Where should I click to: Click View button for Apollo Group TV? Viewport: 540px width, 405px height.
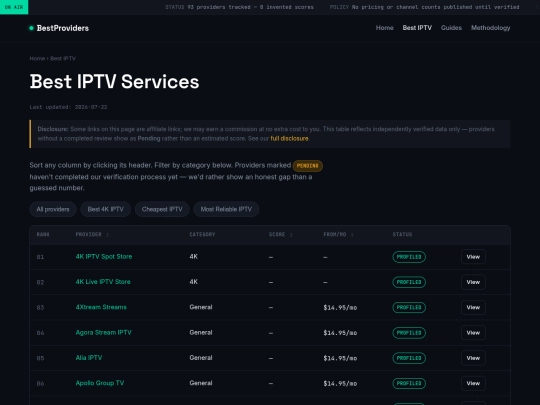point(473,383)
